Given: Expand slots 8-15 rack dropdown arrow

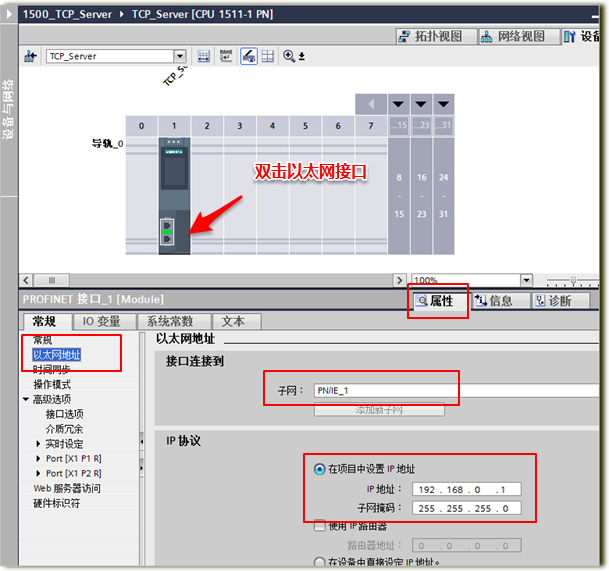Looking at the screenshot, I should point(398,104).
